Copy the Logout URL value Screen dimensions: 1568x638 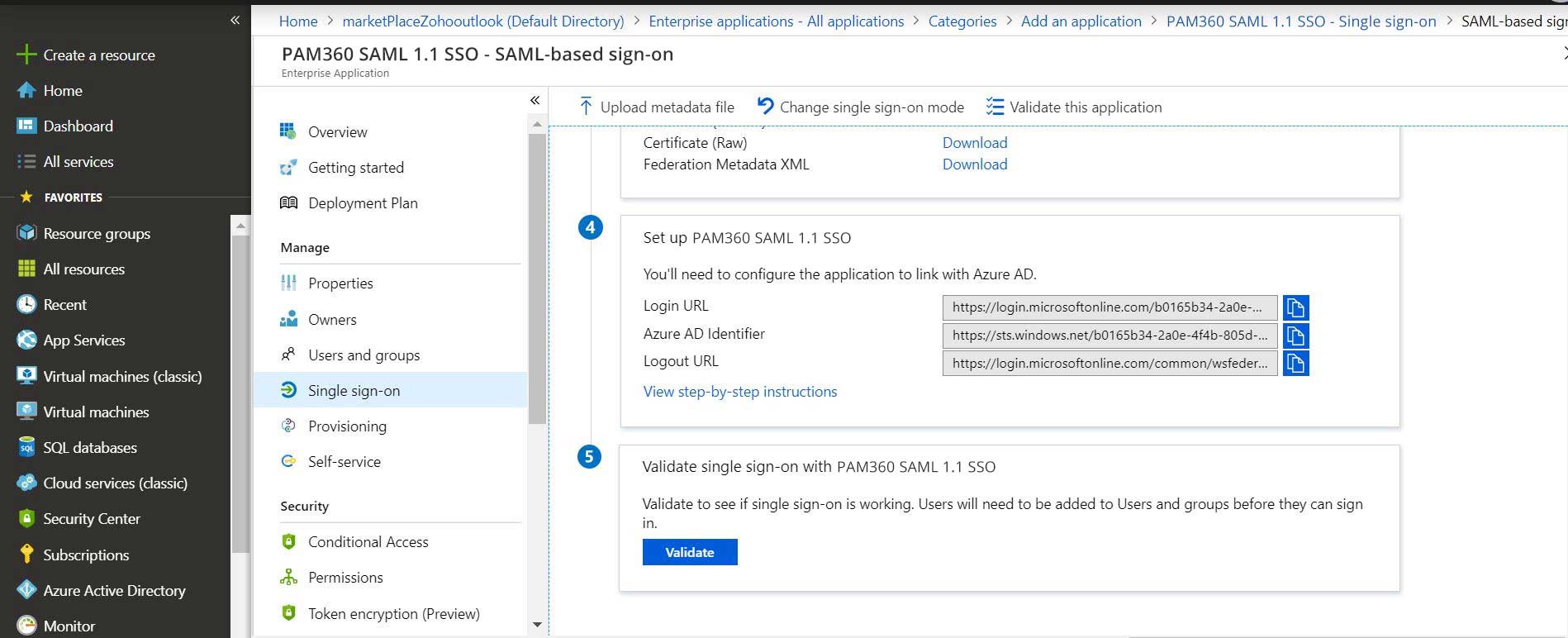(1295, 363)
